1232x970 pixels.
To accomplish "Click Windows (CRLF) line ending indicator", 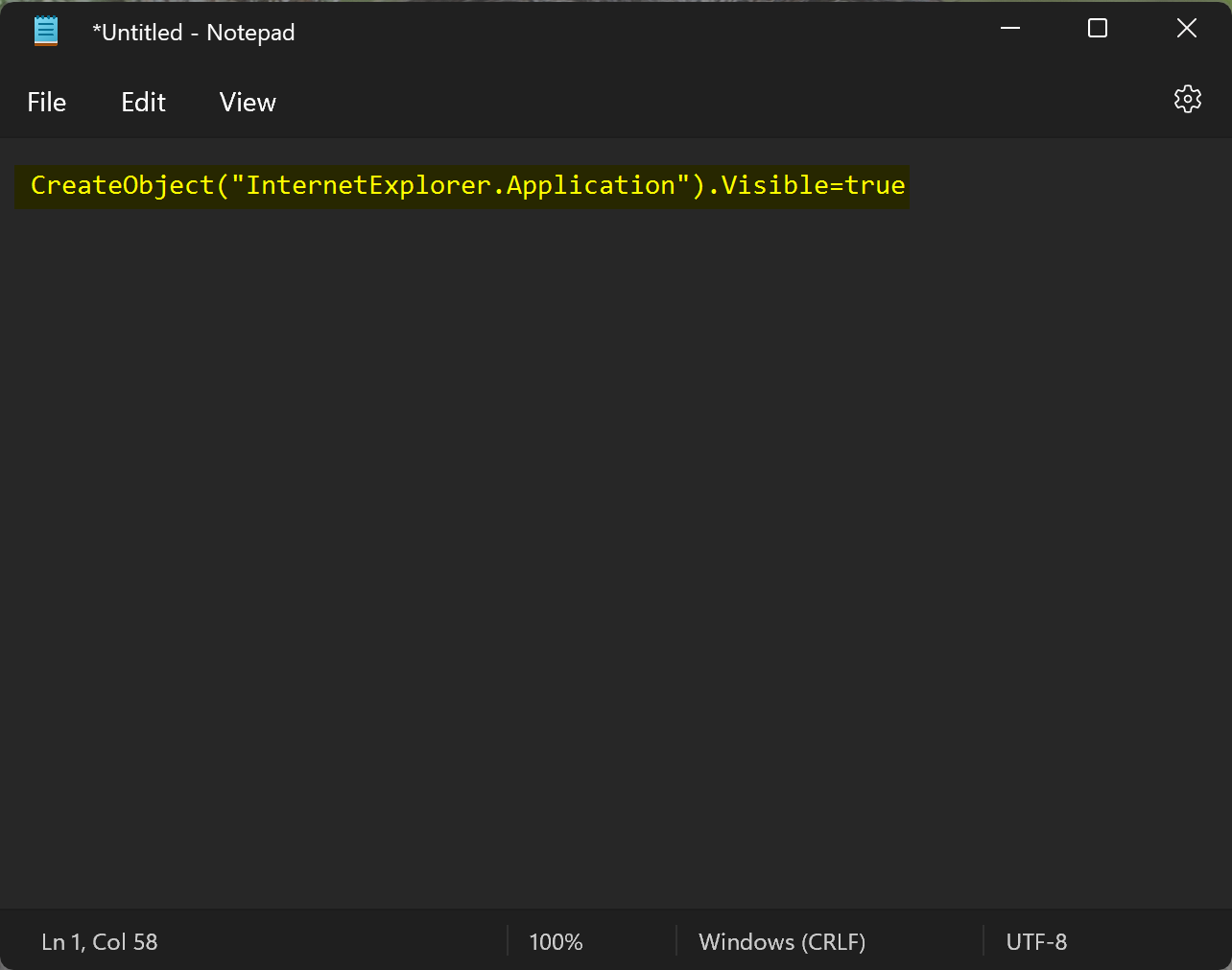I will (782, 942).
